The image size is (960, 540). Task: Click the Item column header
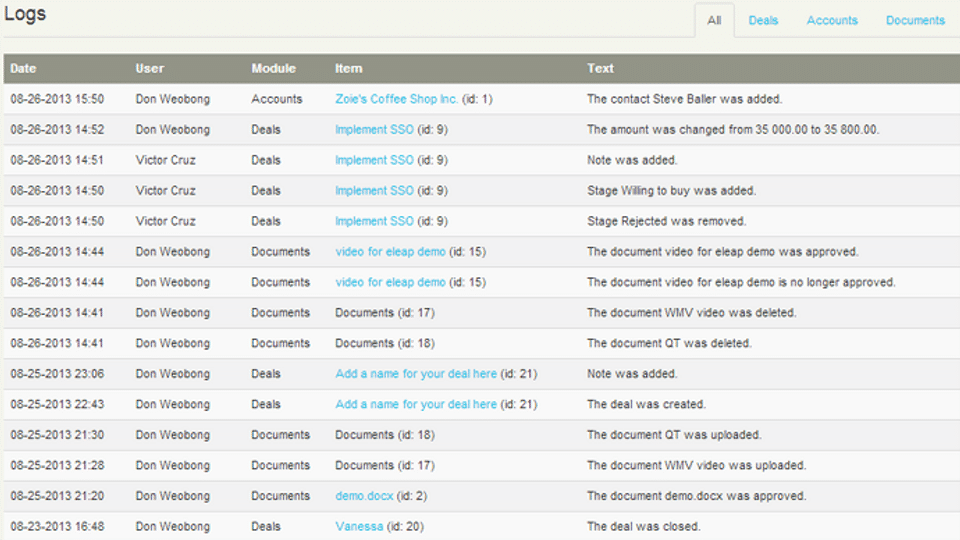pyautogui.click(x=348, y=69)
